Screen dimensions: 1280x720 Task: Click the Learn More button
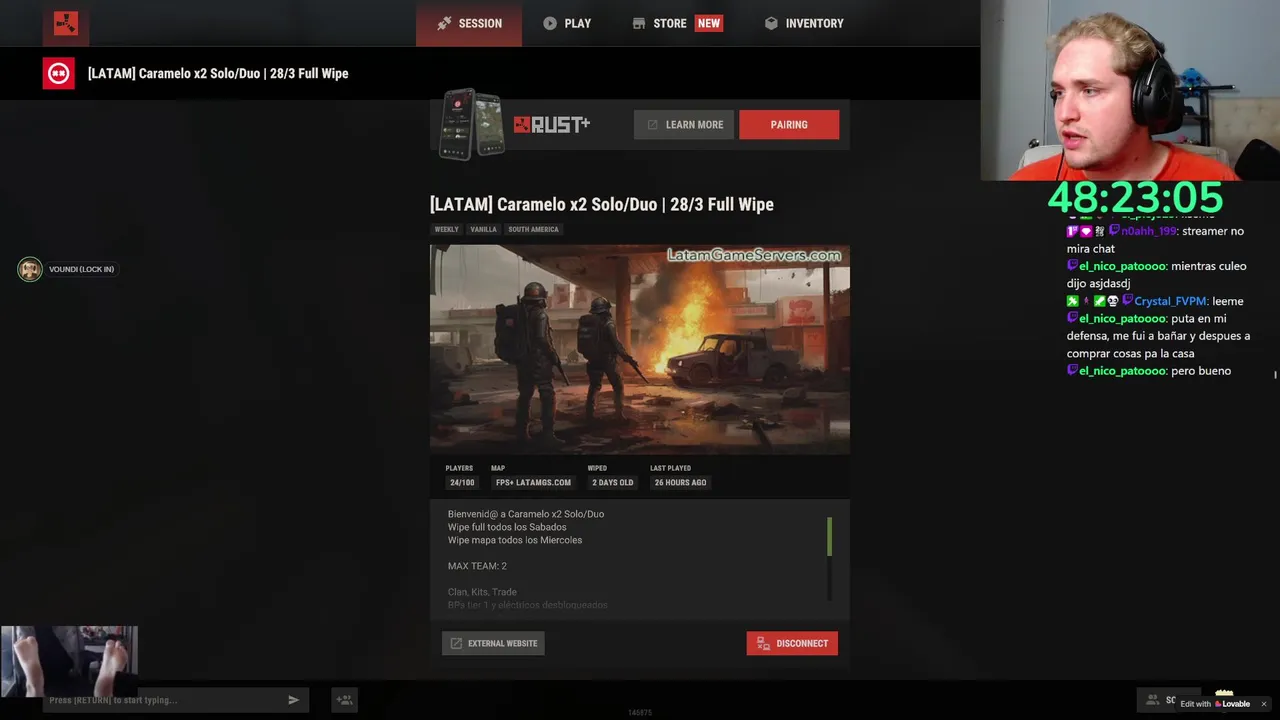coord(684,125)
